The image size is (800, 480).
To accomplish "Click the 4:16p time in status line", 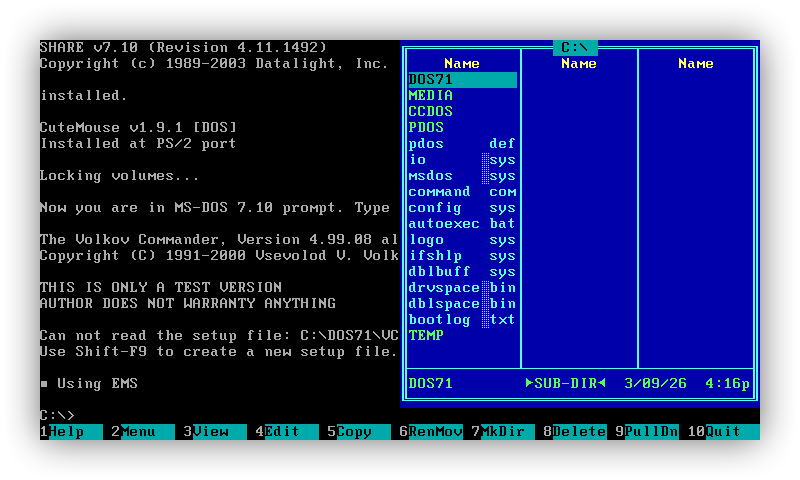I will 727,383.
